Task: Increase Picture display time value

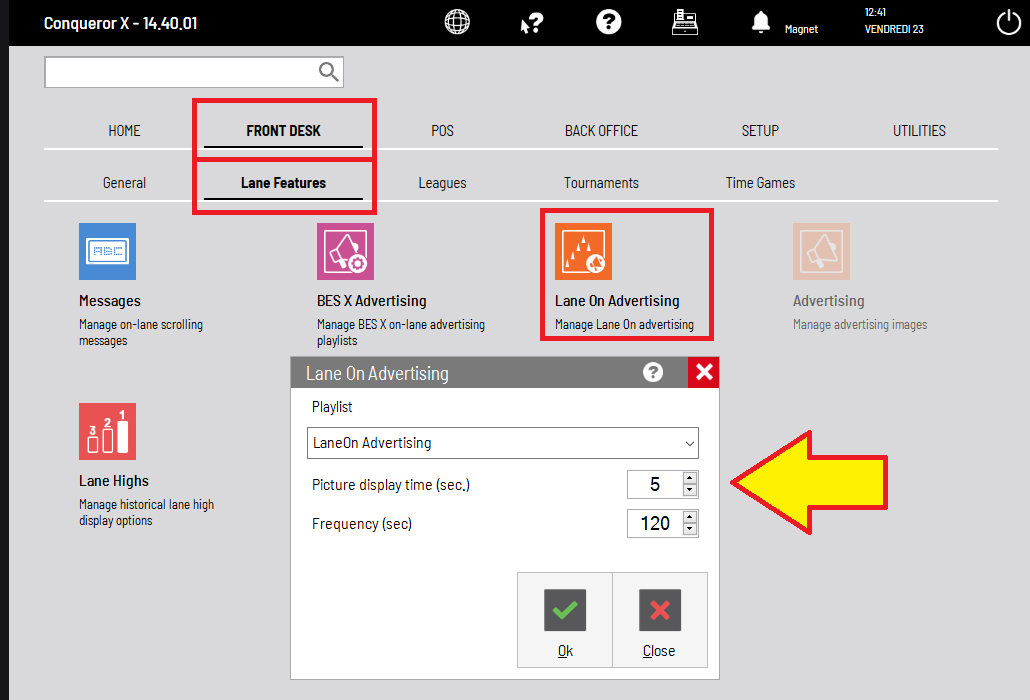Action: pyautogui.click(x=689, y=478)
